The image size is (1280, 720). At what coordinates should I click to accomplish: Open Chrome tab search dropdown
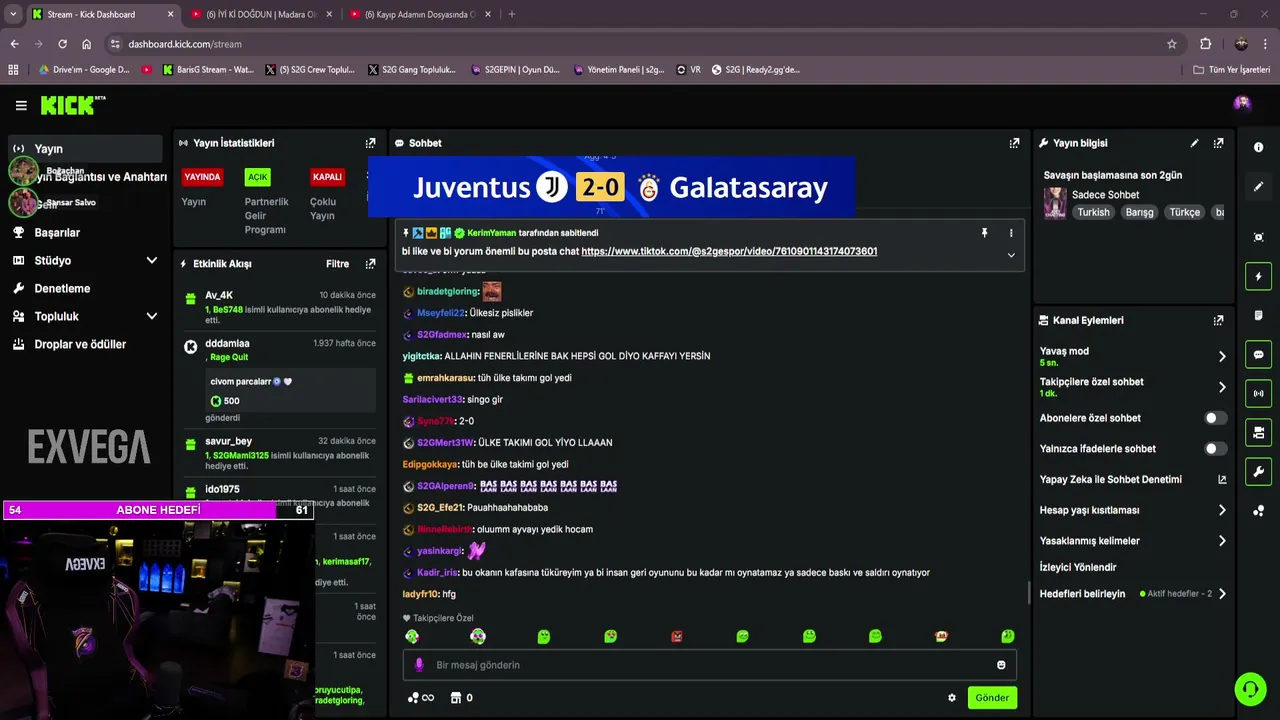click(x=13, y=14)
